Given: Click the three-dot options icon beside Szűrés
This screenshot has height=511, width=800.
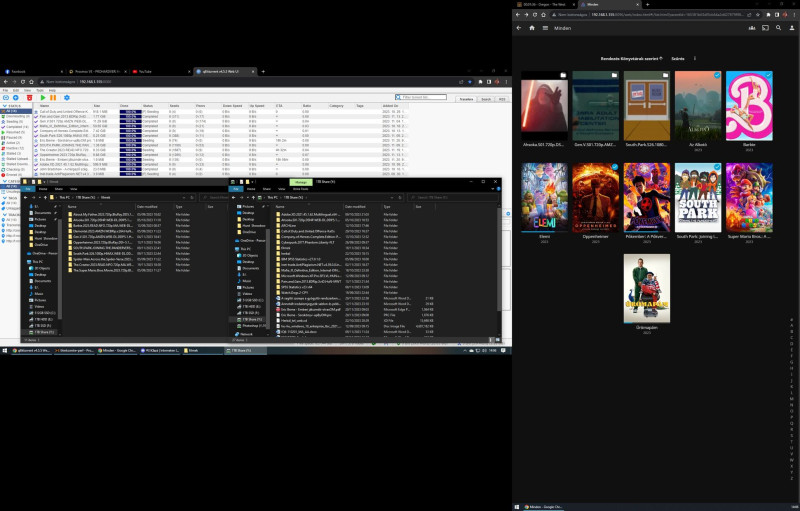Looking at the screenshot, I should pyautogui.click(x=694, y=59).
